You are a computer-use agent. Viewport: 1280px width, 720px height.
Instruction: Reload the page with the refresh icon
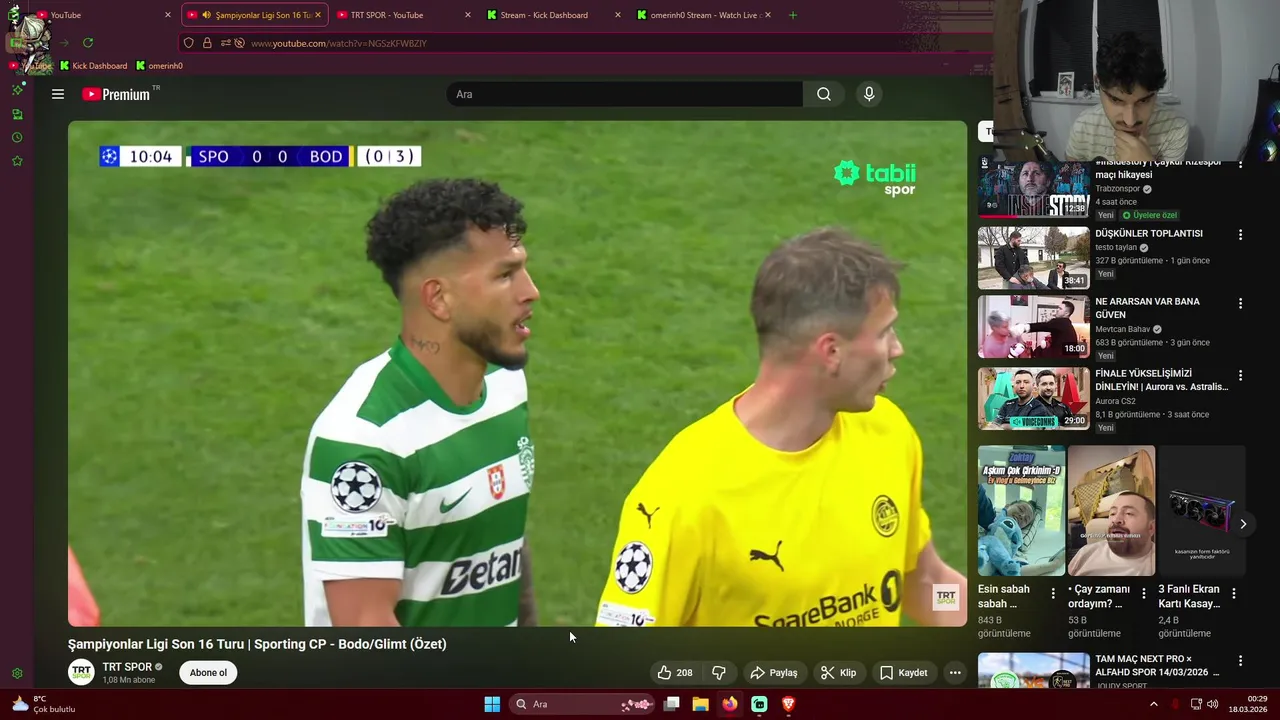88,43
